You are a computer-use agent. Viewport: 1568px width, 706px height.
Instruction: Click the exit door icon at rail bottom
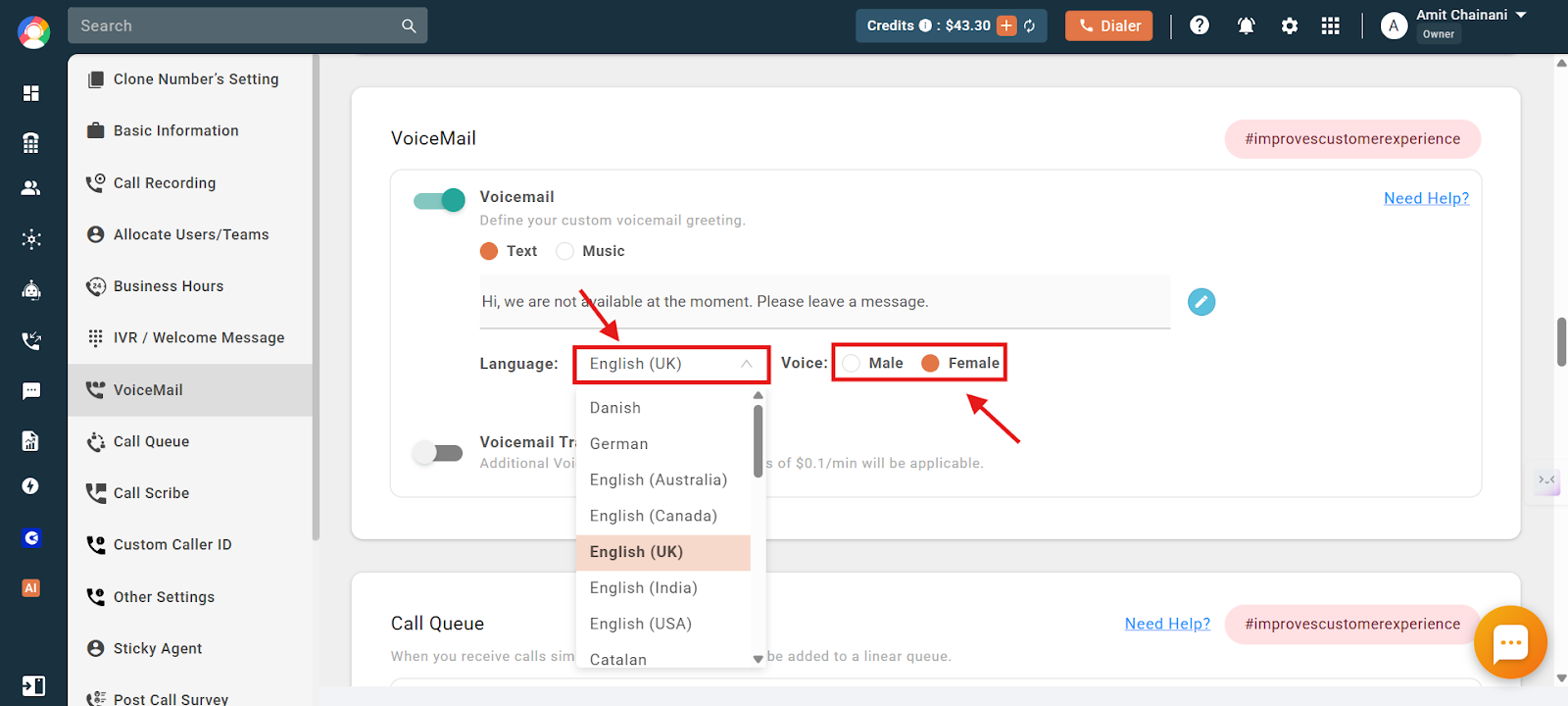(x=32, y=685)
